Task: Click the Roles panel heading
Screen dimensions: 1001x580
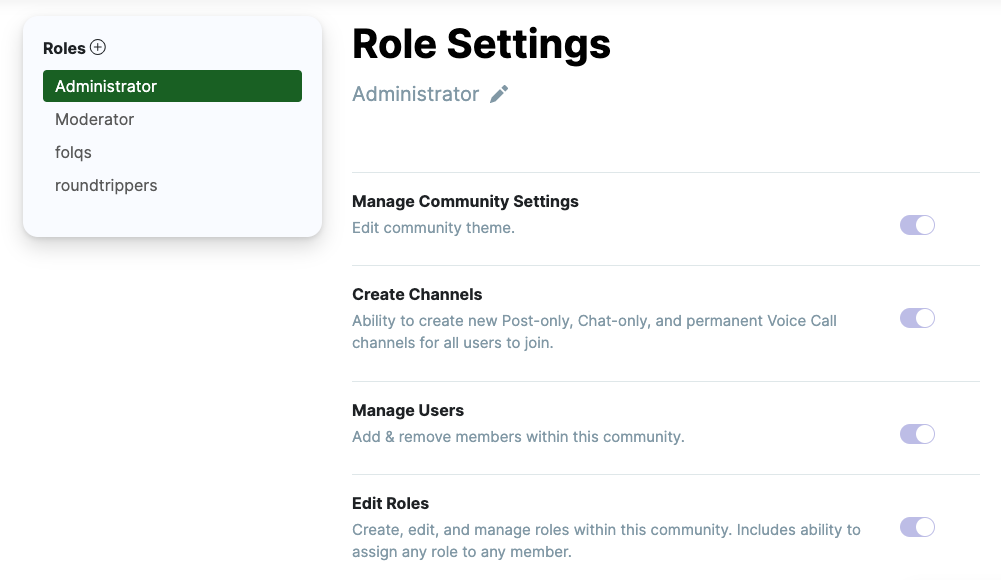Action: click(x=64, y=48)
